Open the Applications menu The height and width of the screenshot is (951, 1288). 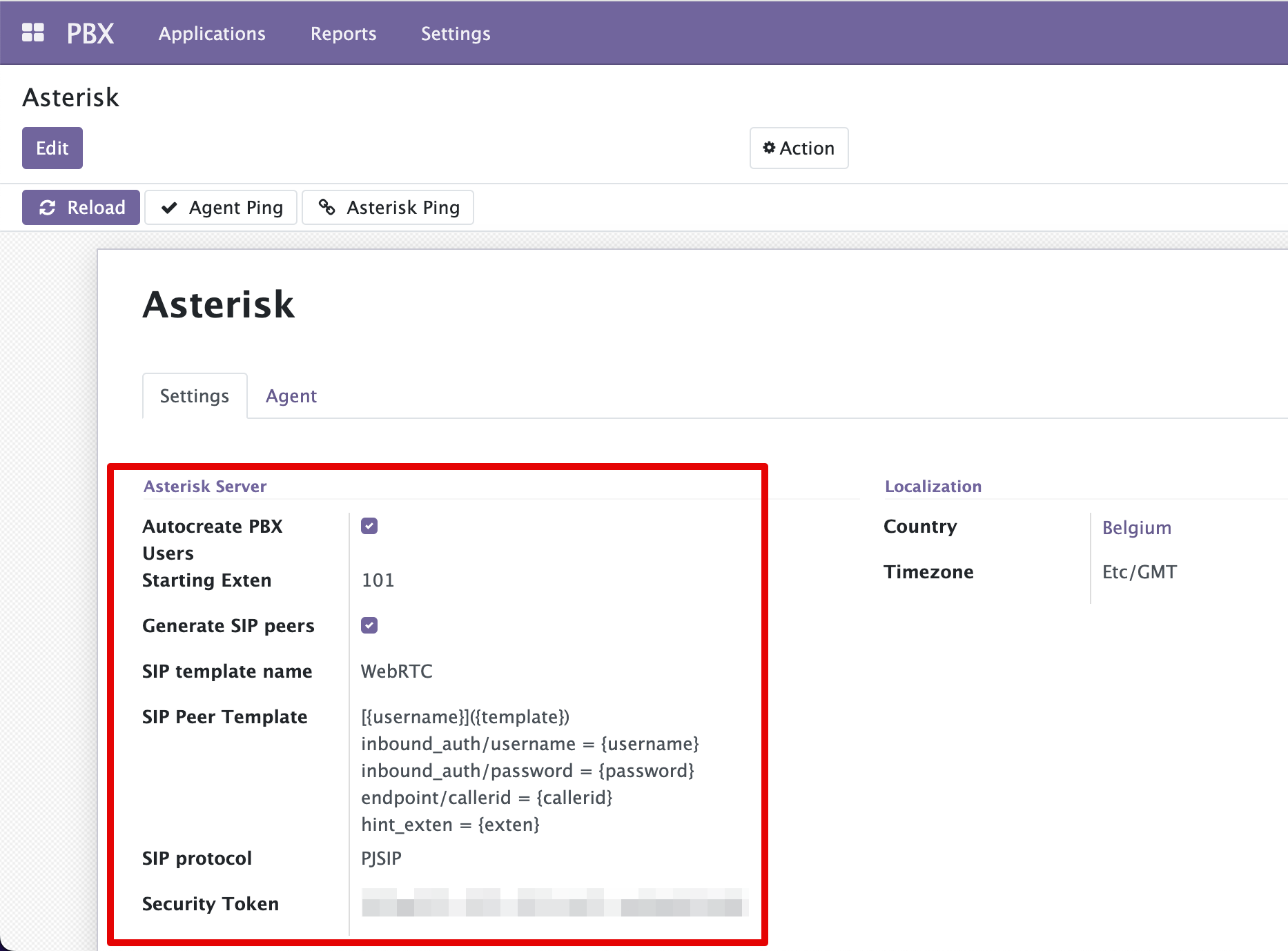tap(212, 34)
